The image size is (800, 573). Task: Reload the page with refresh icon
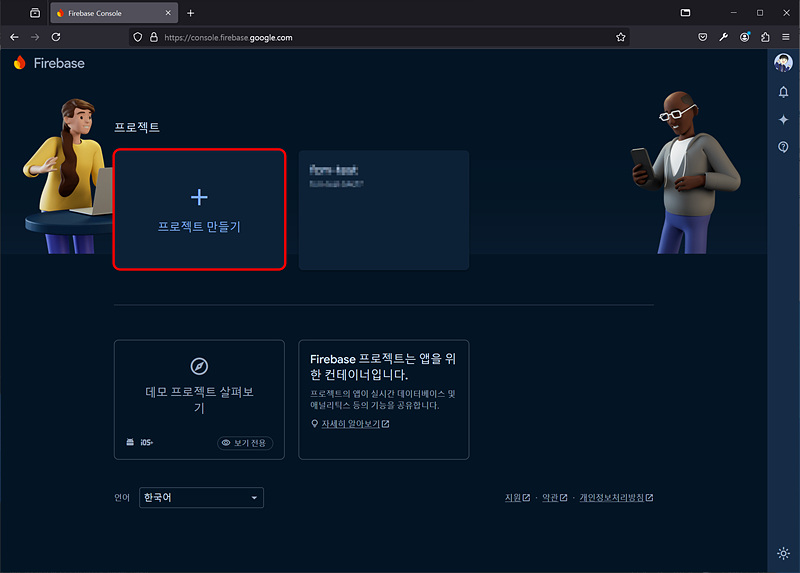click(56, 37)
